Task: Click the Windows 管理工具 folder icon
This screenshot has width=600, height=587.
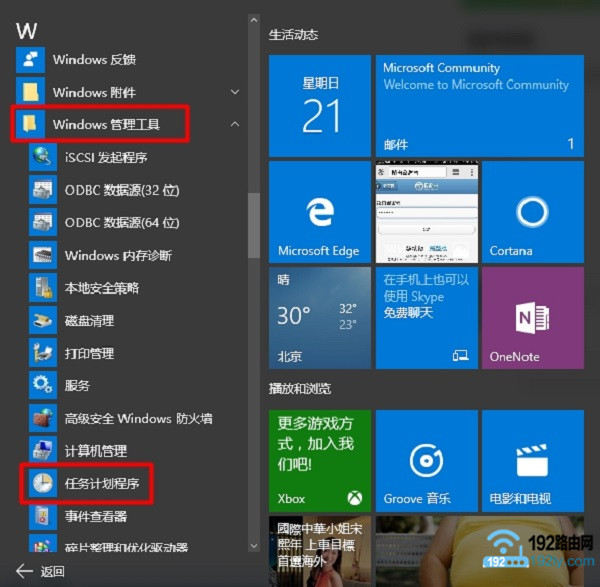Action: pyautogui.click(x=30, y=124)
